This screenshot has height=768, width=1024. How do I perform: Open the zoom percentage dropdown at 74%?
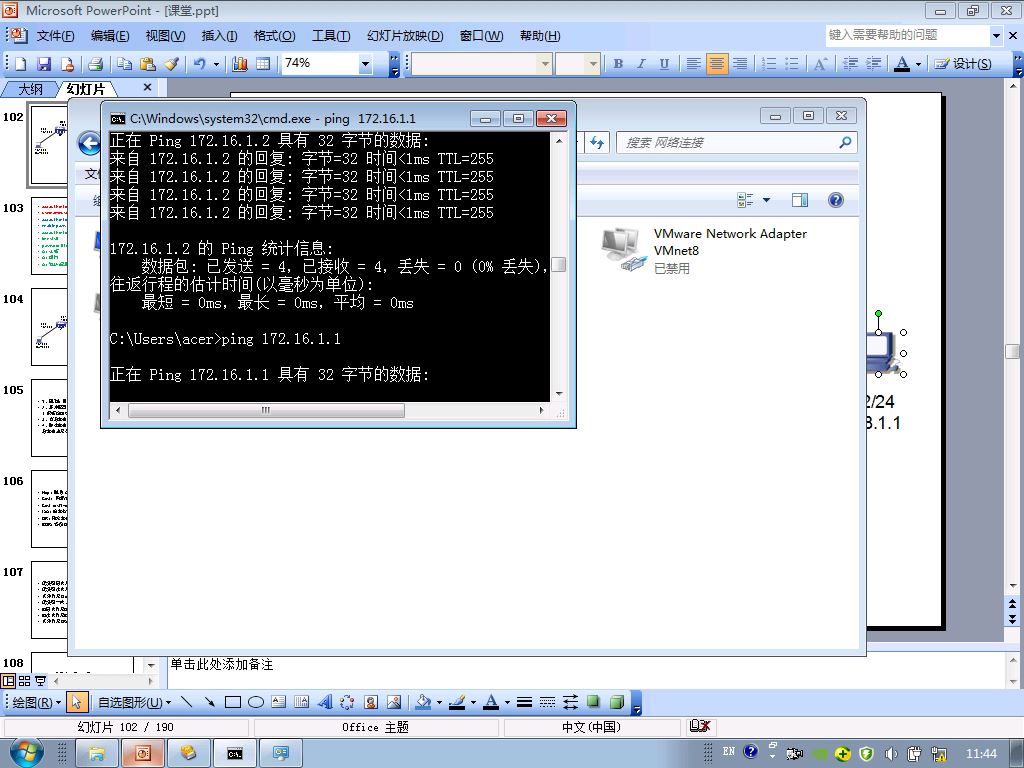(x=366, y=63)
